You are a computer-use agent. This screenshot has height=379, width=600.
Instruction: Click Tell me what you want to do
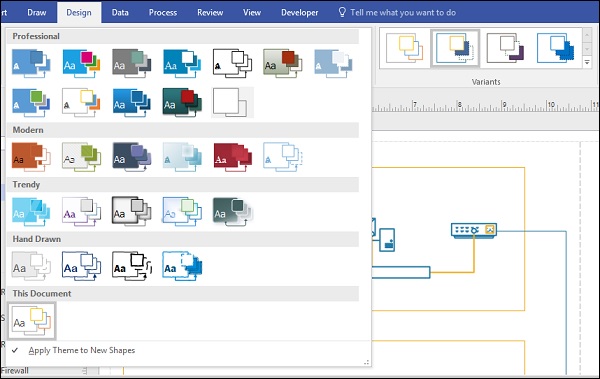point(403,13)
